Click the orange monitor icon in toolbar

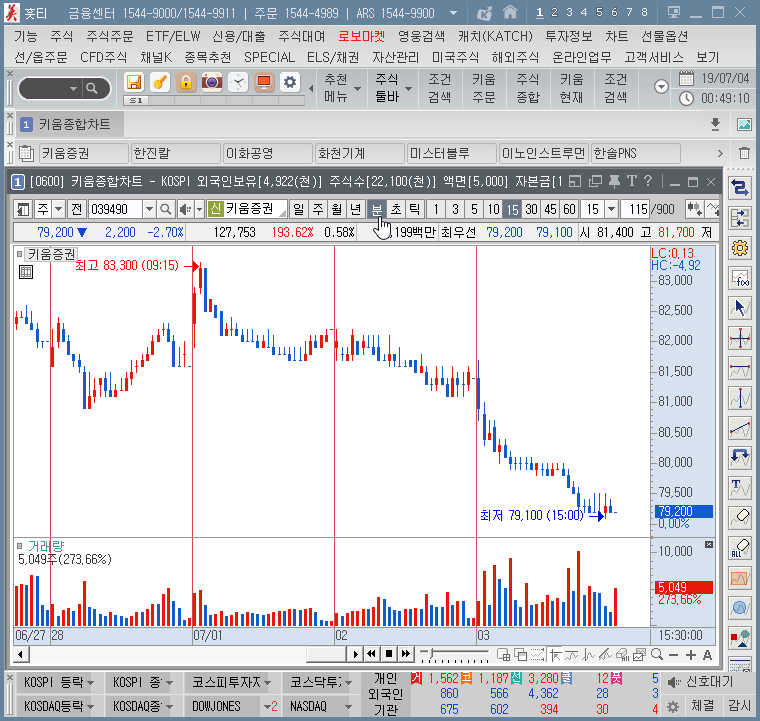264,82
